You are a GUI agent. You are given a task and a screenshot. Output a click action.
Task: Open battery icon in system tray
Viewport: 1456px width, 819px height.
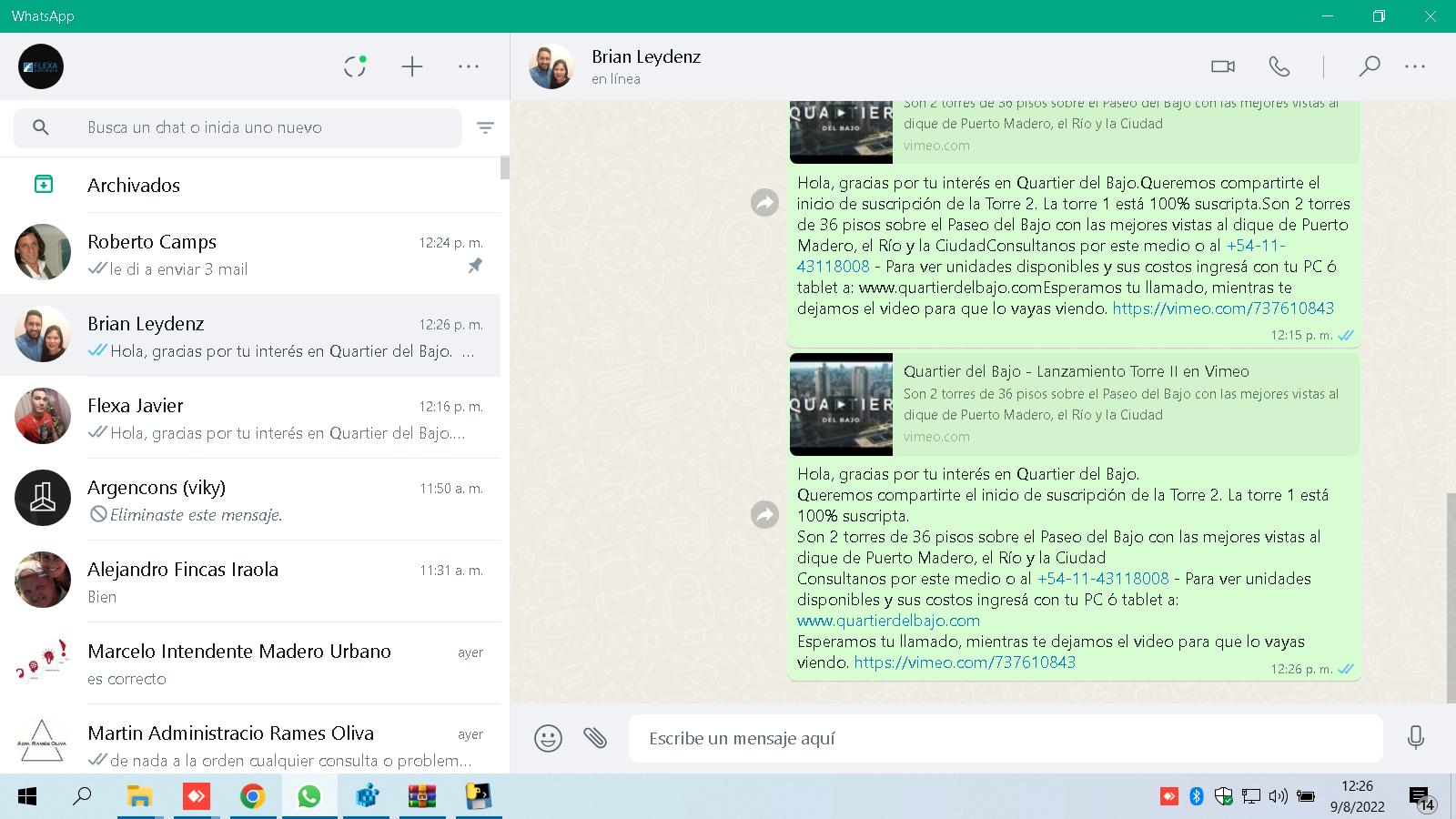coord(1306,797)
